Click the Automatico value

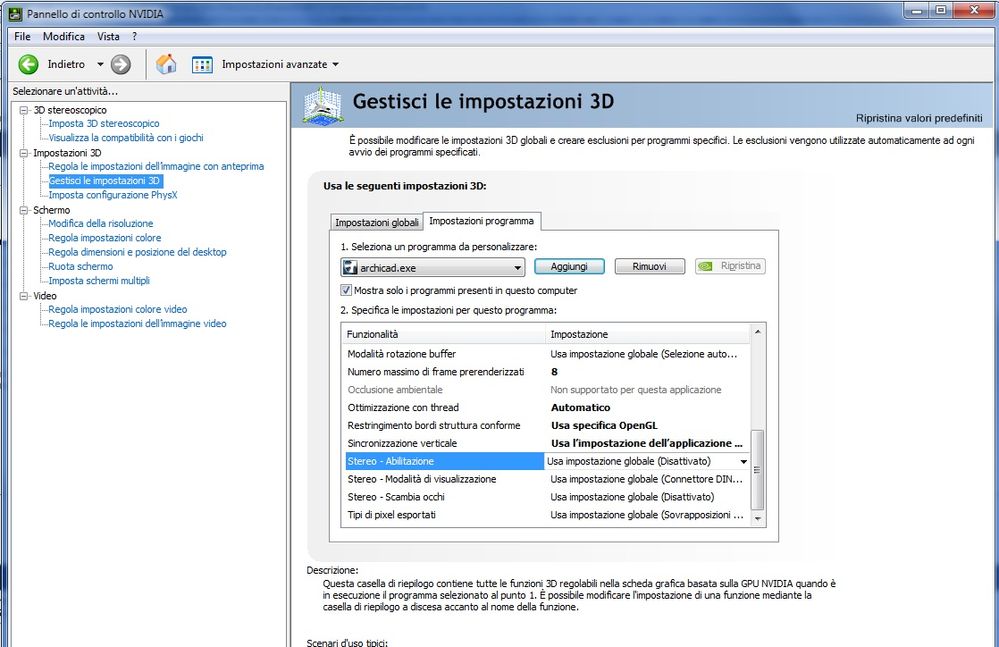580,408
